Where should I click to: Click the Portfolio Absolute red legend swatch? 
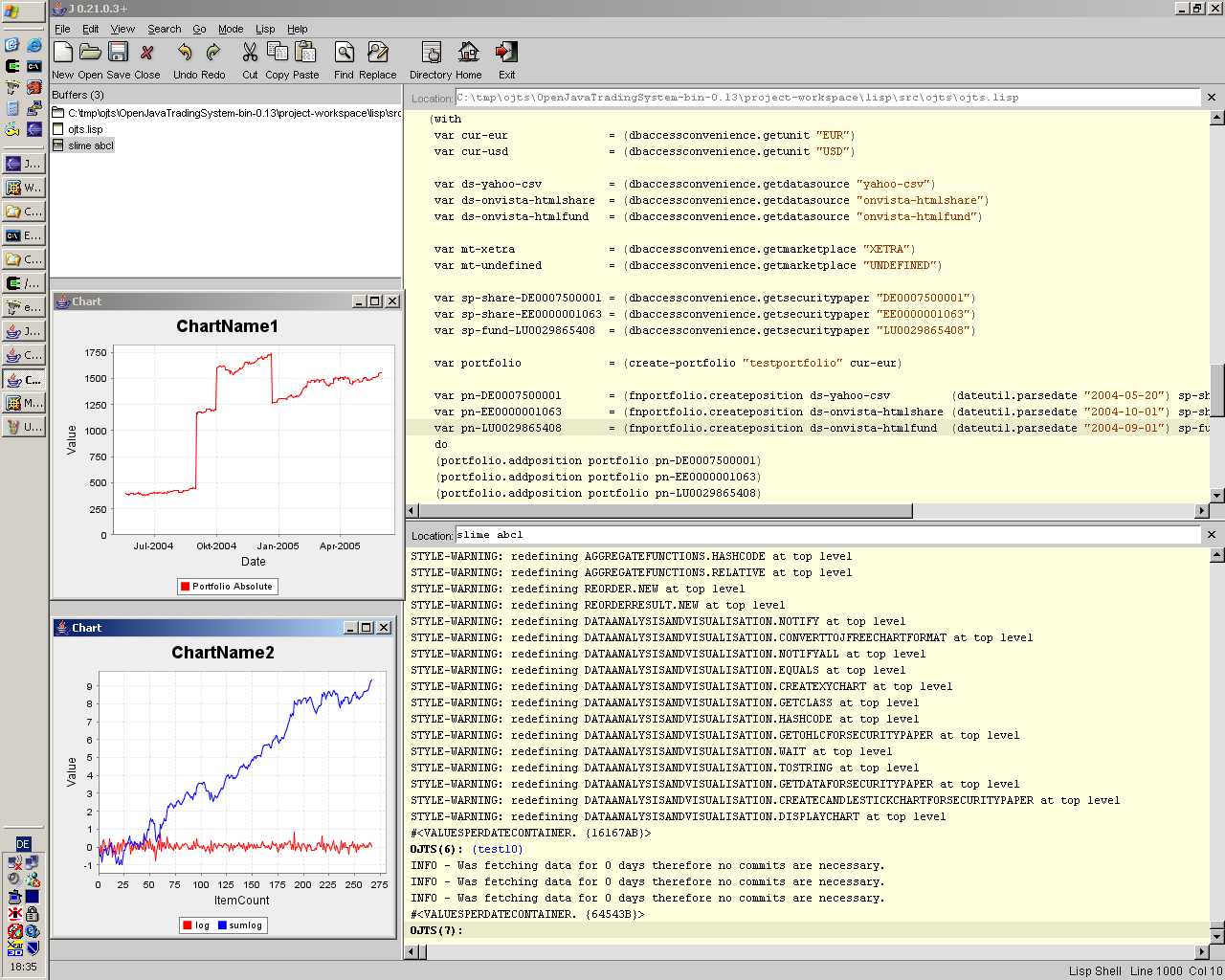(x=186, y=587)
